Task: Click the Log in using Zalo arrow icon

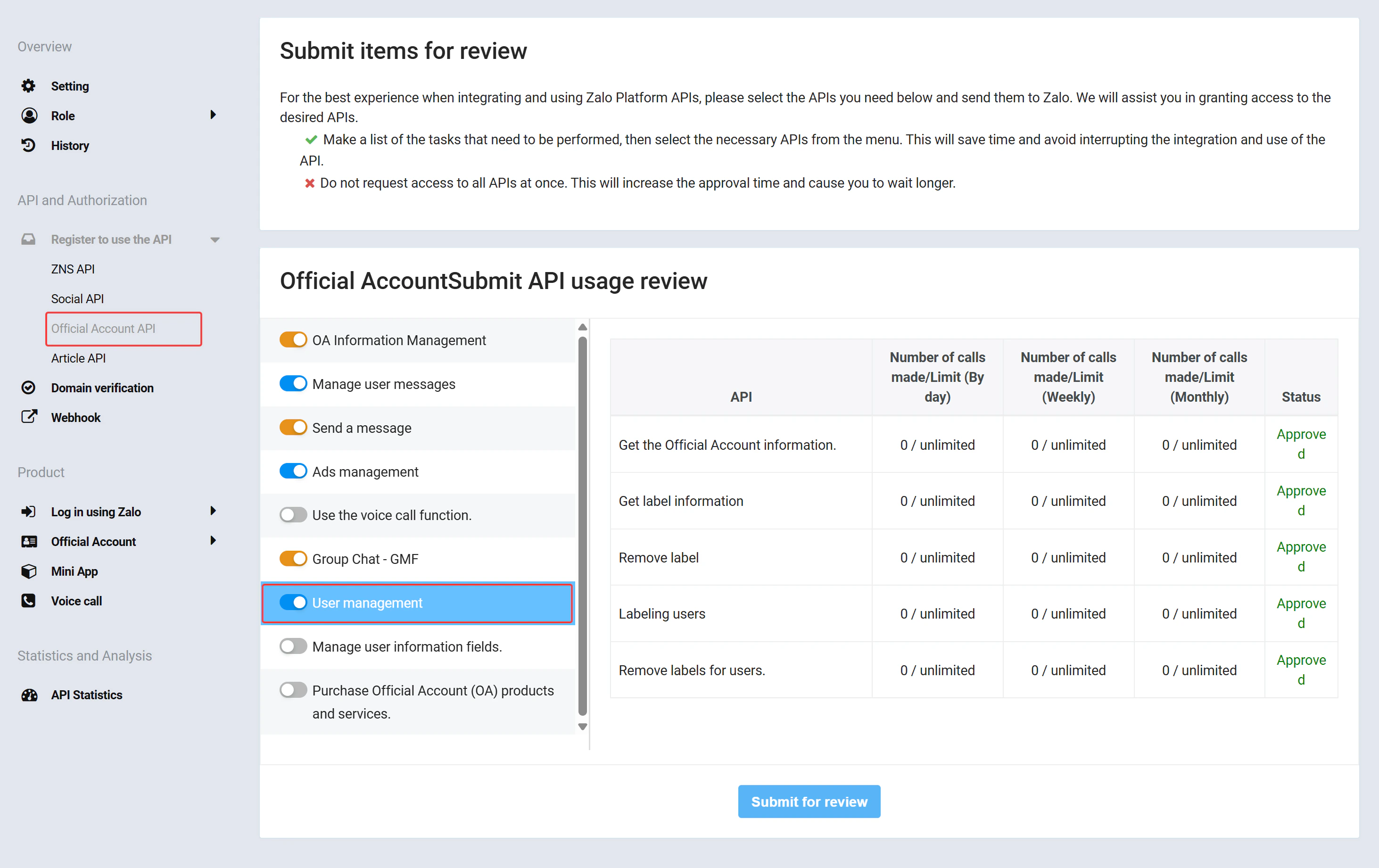Action: tap(28, 511)
